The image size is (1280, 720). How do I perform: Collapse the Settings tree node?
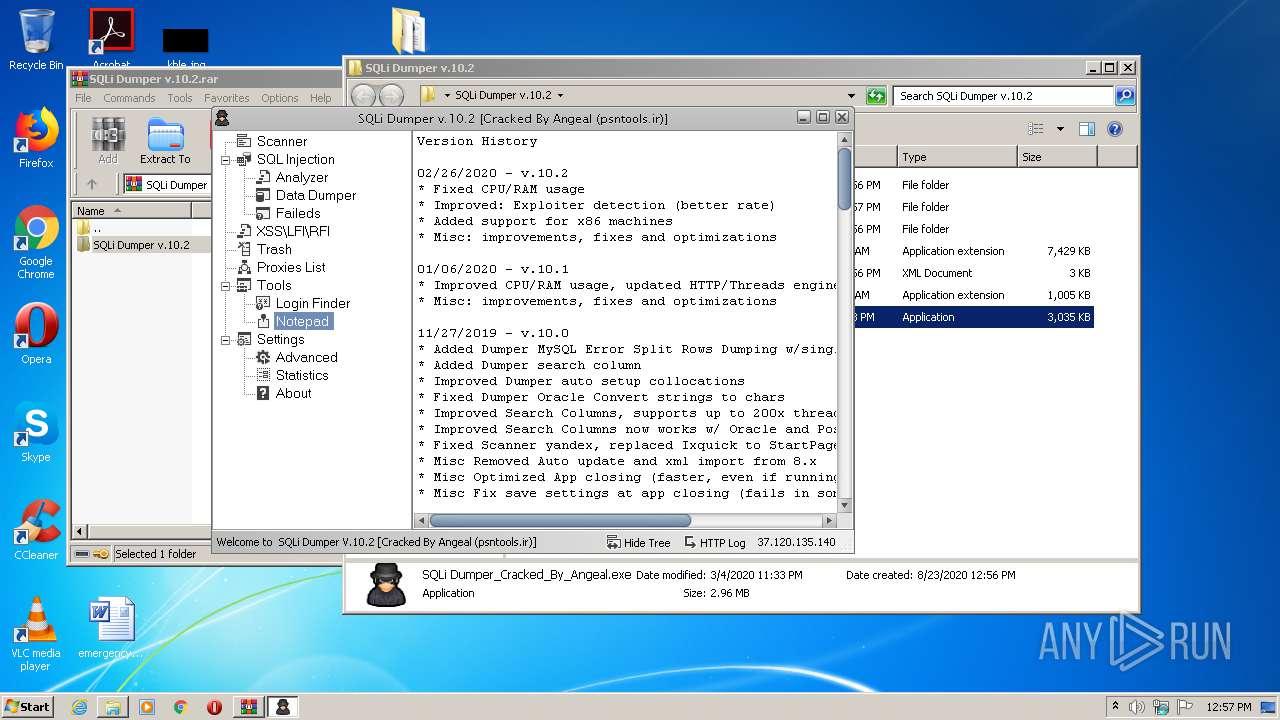click(226, 340)
